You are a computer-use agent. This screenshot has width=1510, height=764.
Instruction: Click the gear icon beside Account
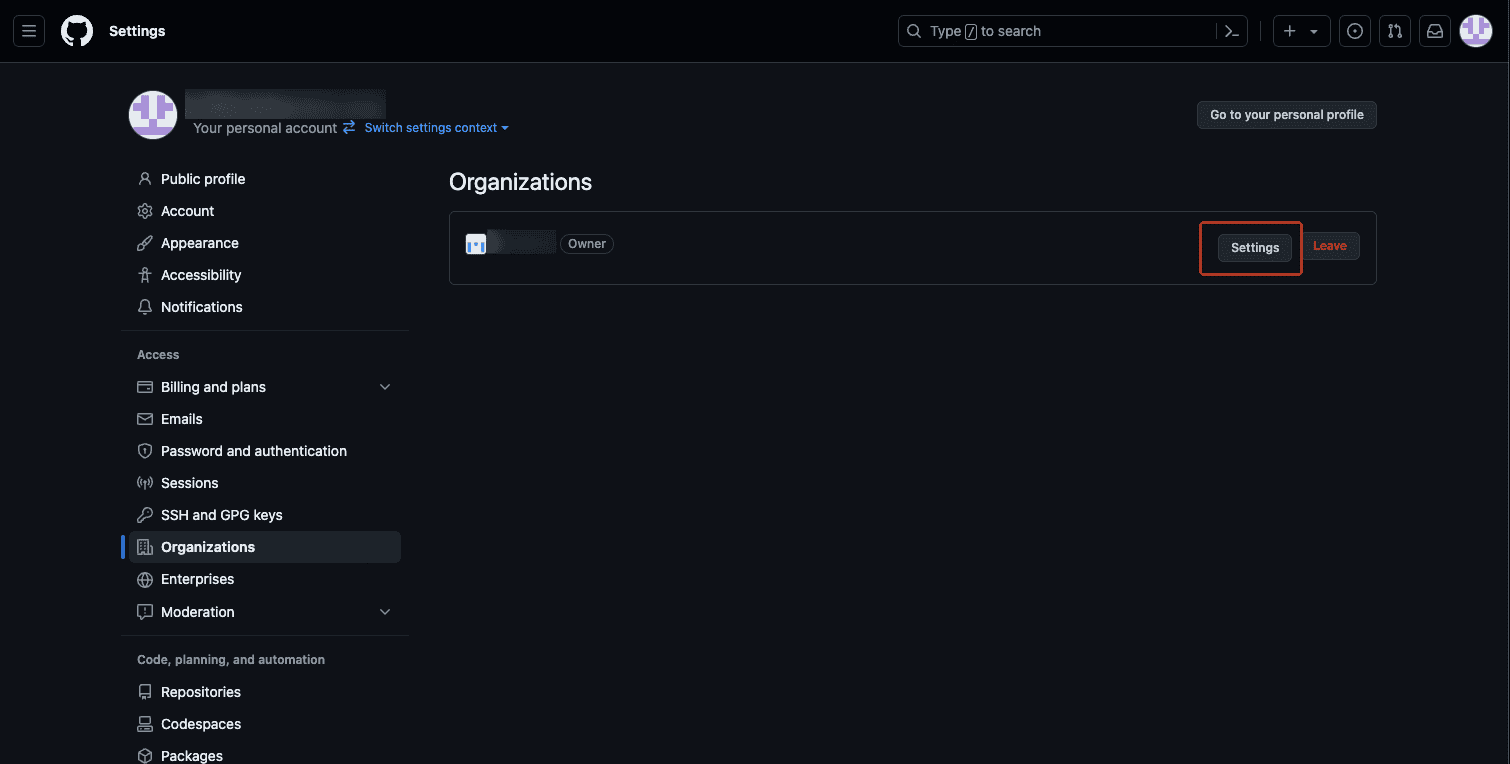(145, 211)
